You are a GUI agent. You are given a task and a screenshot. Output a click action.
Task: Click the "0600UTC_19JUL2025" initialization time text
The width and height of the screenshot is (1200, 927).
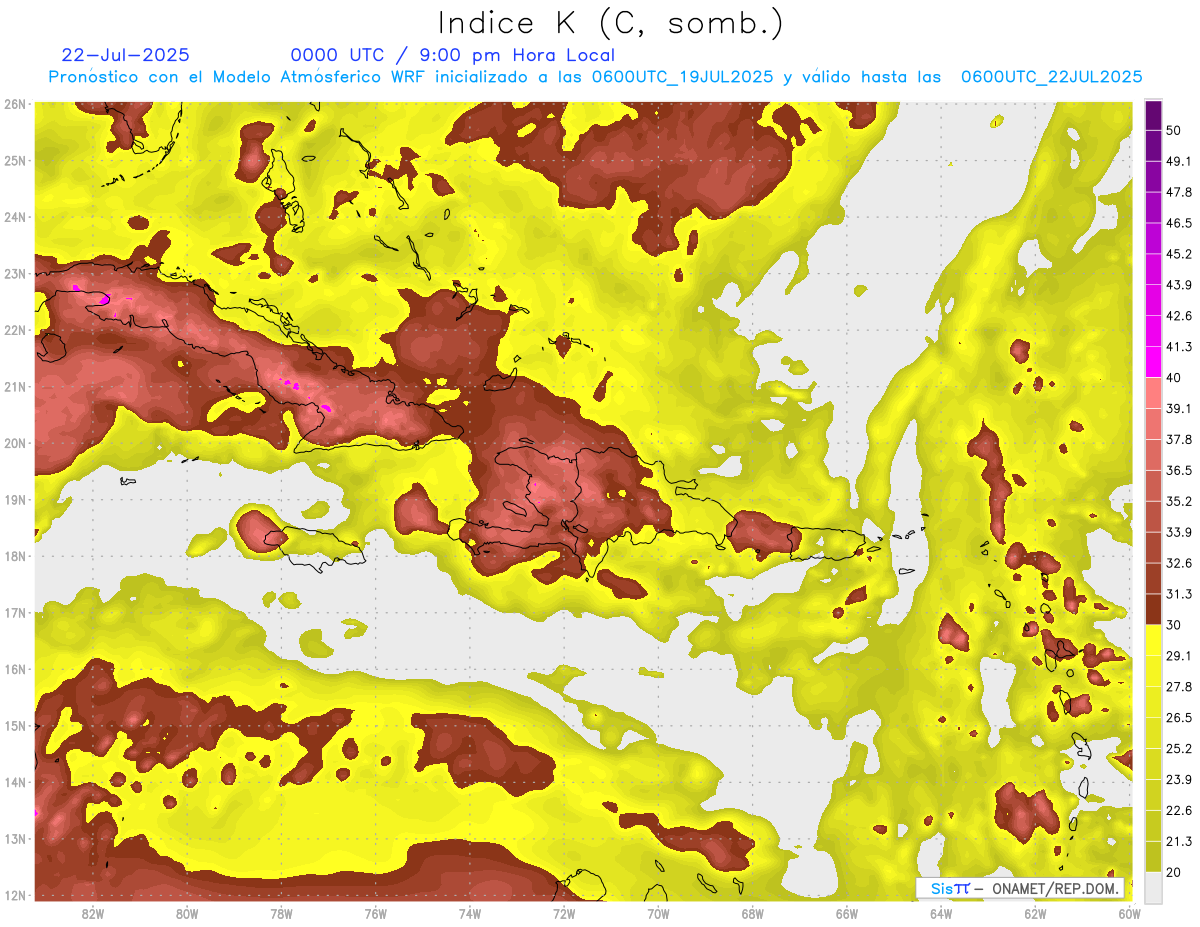pyautogui.click(x=682, y=77)
